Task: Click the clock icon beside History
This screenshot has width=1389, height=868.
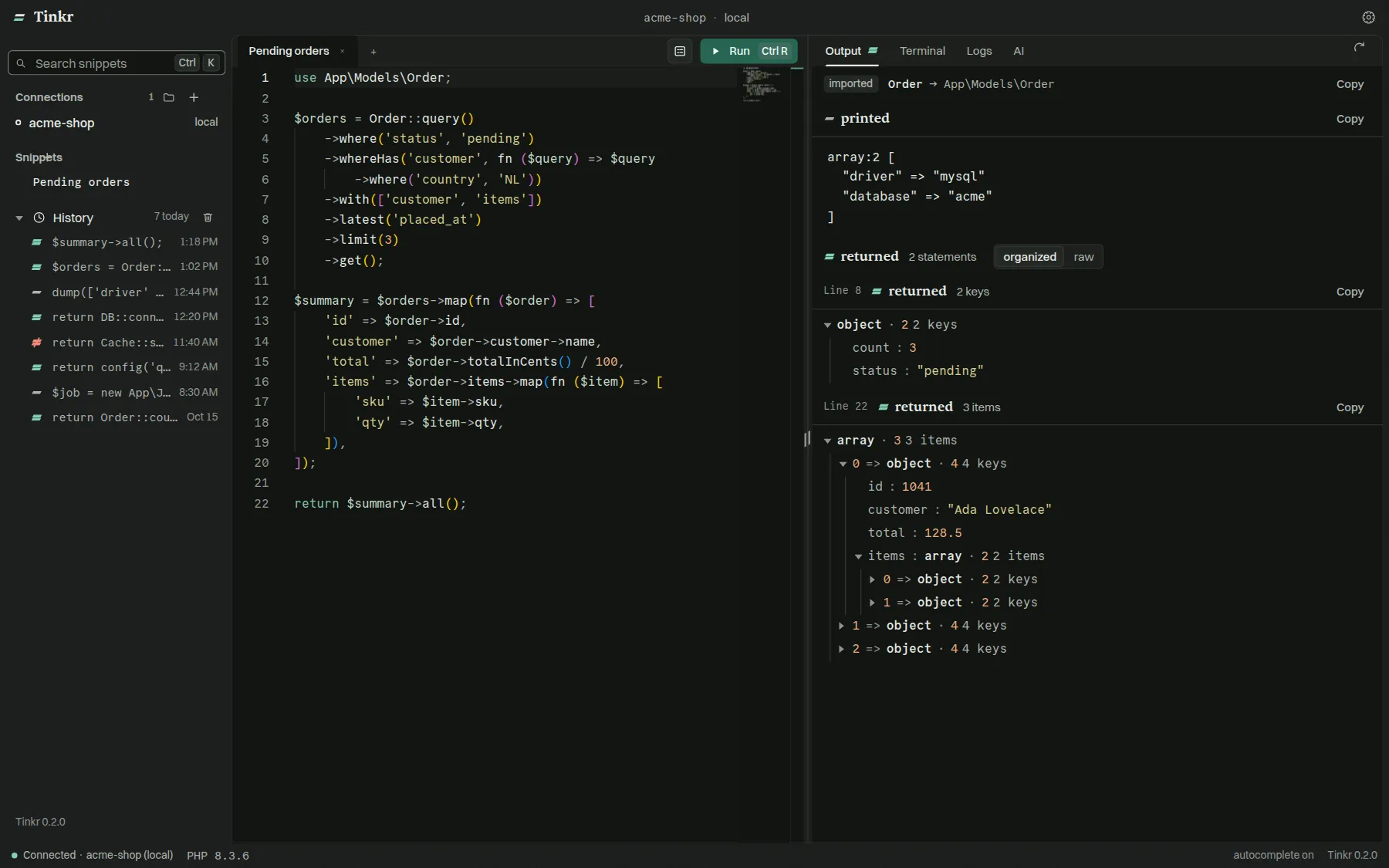Action: pyautogui.click(x=39, y=218)
